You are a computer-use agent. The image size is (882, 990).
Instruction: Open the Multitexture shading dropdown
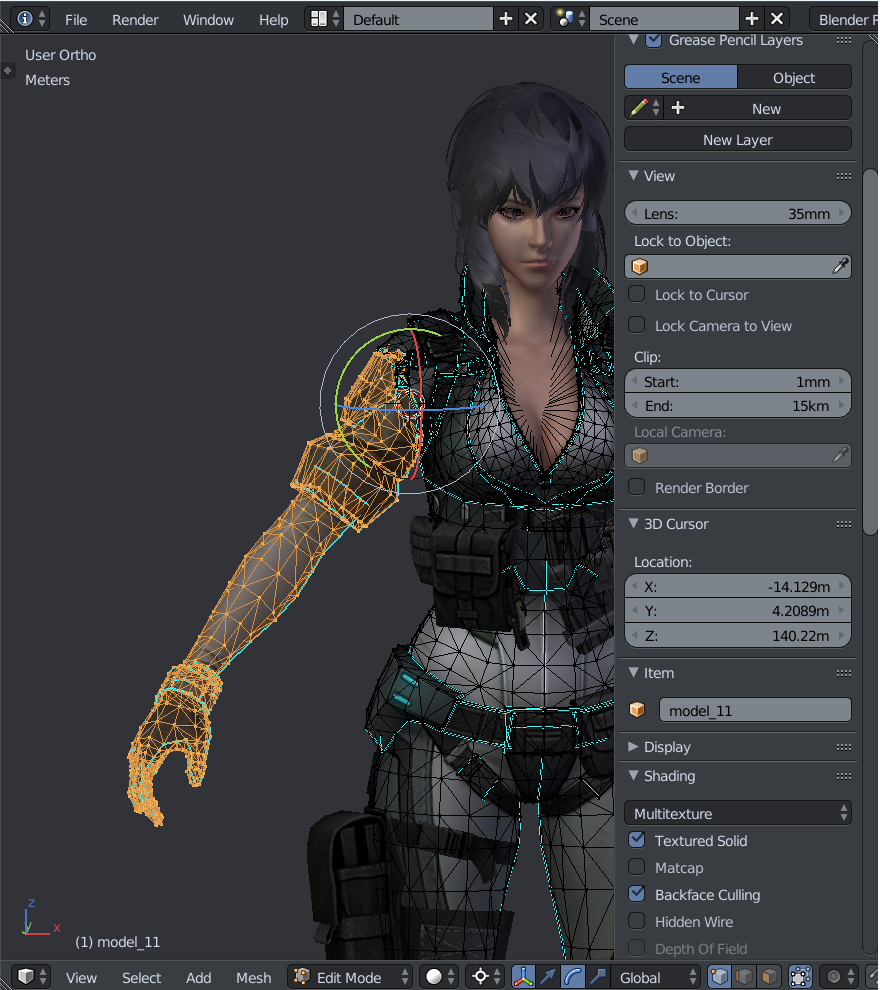coord(737,813)
